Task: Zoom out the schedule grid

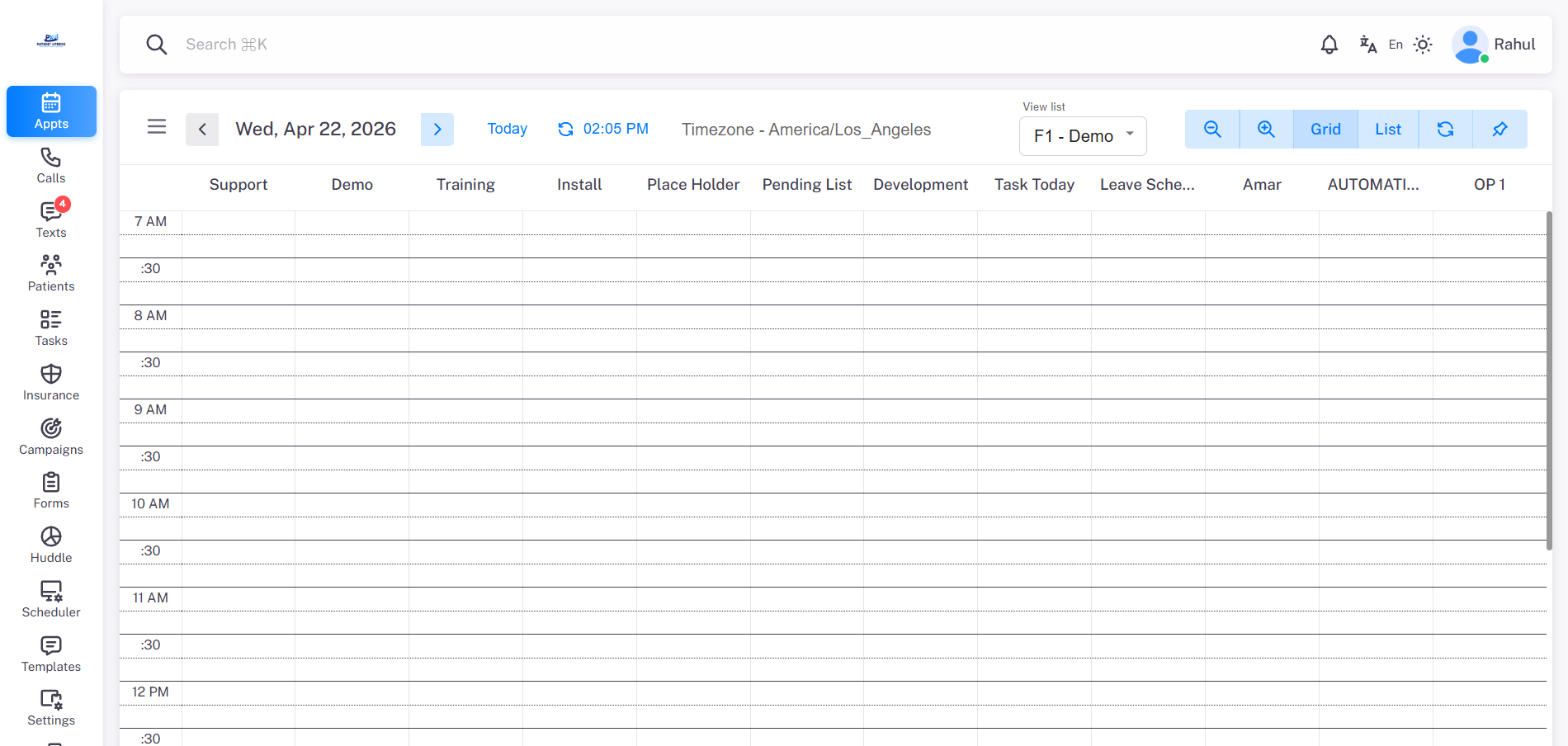Action: pyautogui.click(x=1211, y=129)
